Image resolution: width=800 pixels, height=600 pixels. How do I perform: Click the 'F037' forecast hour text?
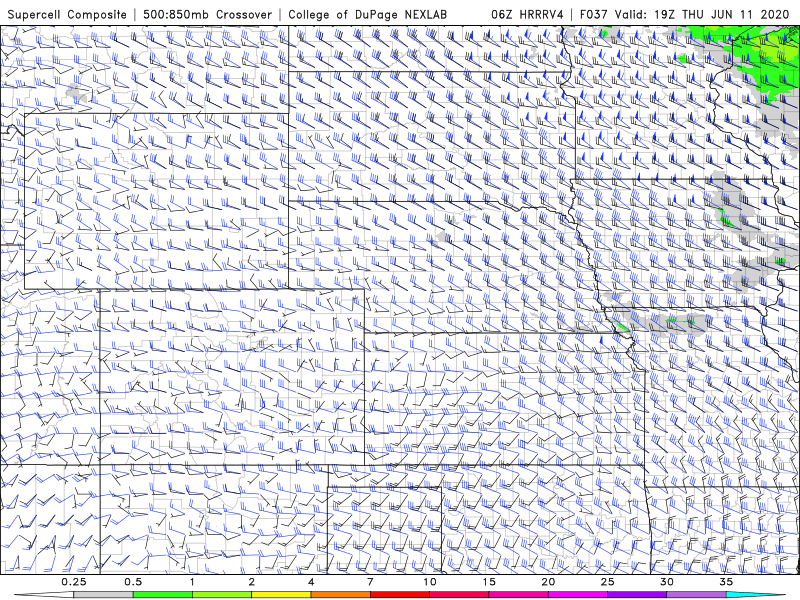click(594, 14)
